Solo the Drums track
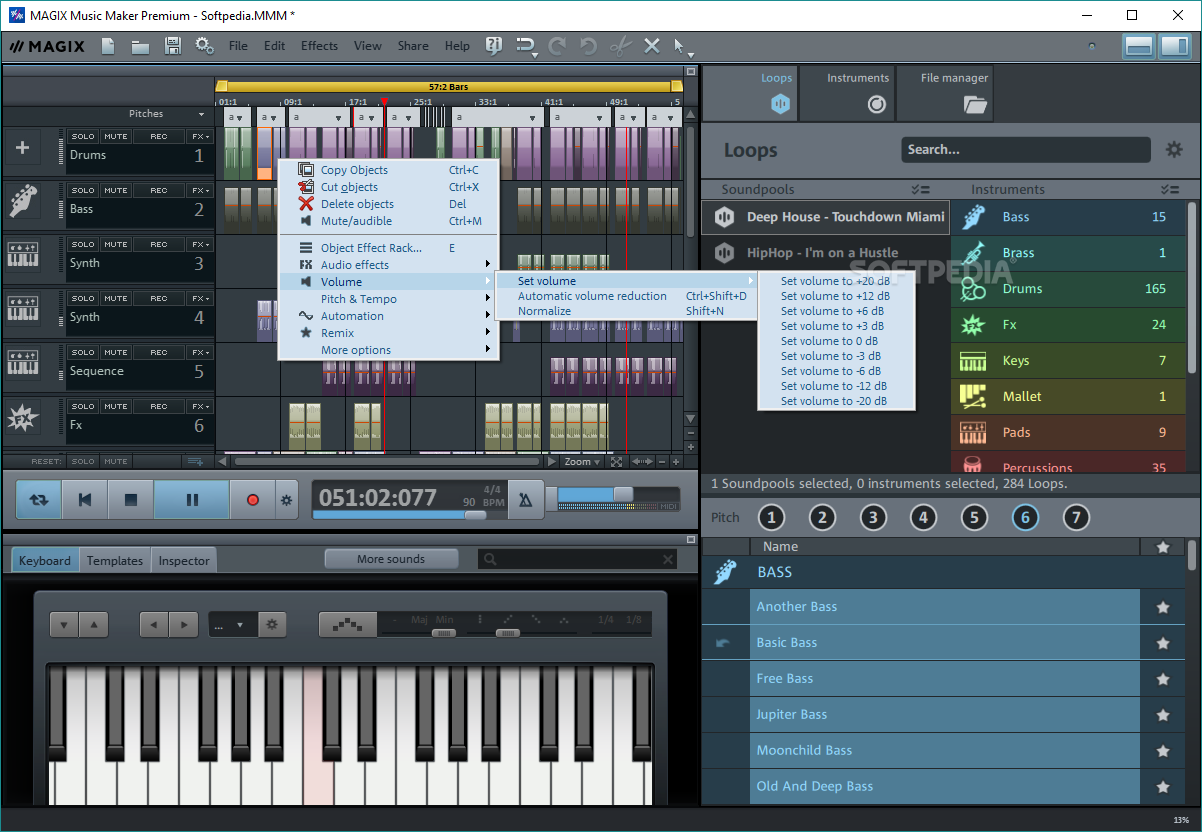 [x=83, y=136]
